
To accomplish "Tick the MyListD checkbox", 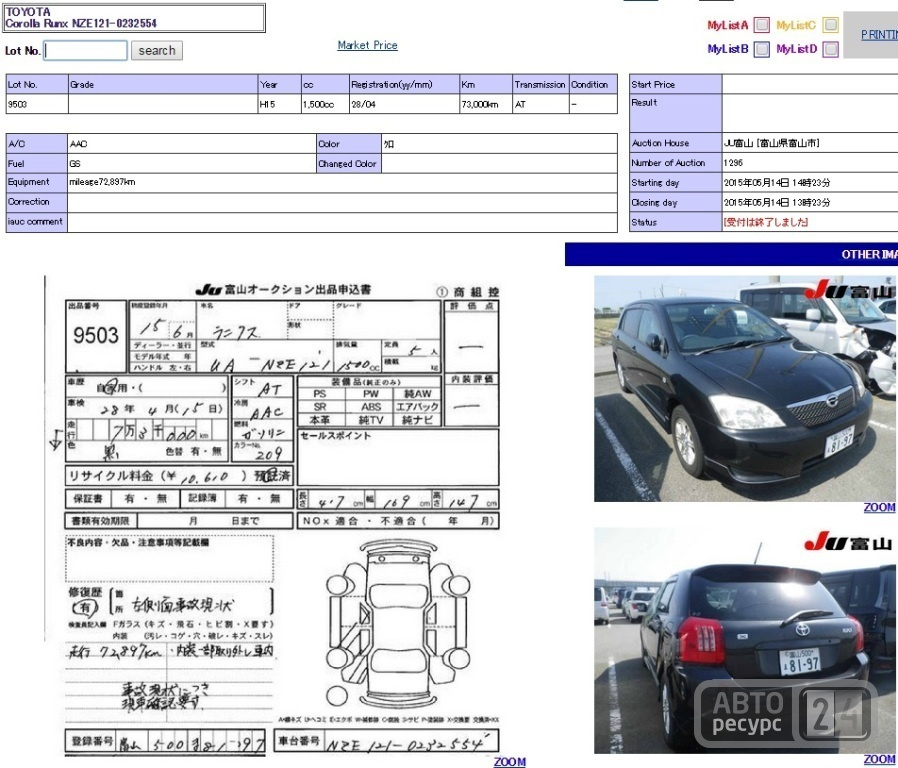I will [x=830, y=49].
